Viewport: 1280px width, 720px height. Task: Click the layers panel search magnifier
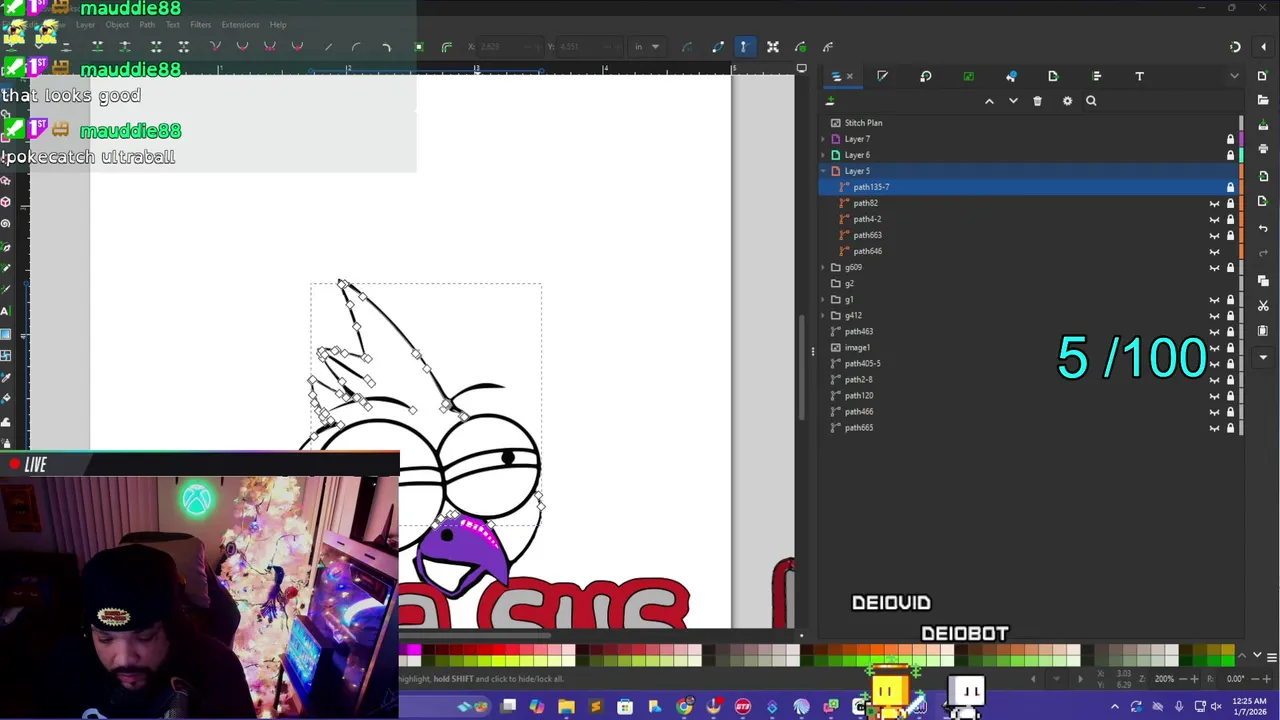coord(1091,101)
